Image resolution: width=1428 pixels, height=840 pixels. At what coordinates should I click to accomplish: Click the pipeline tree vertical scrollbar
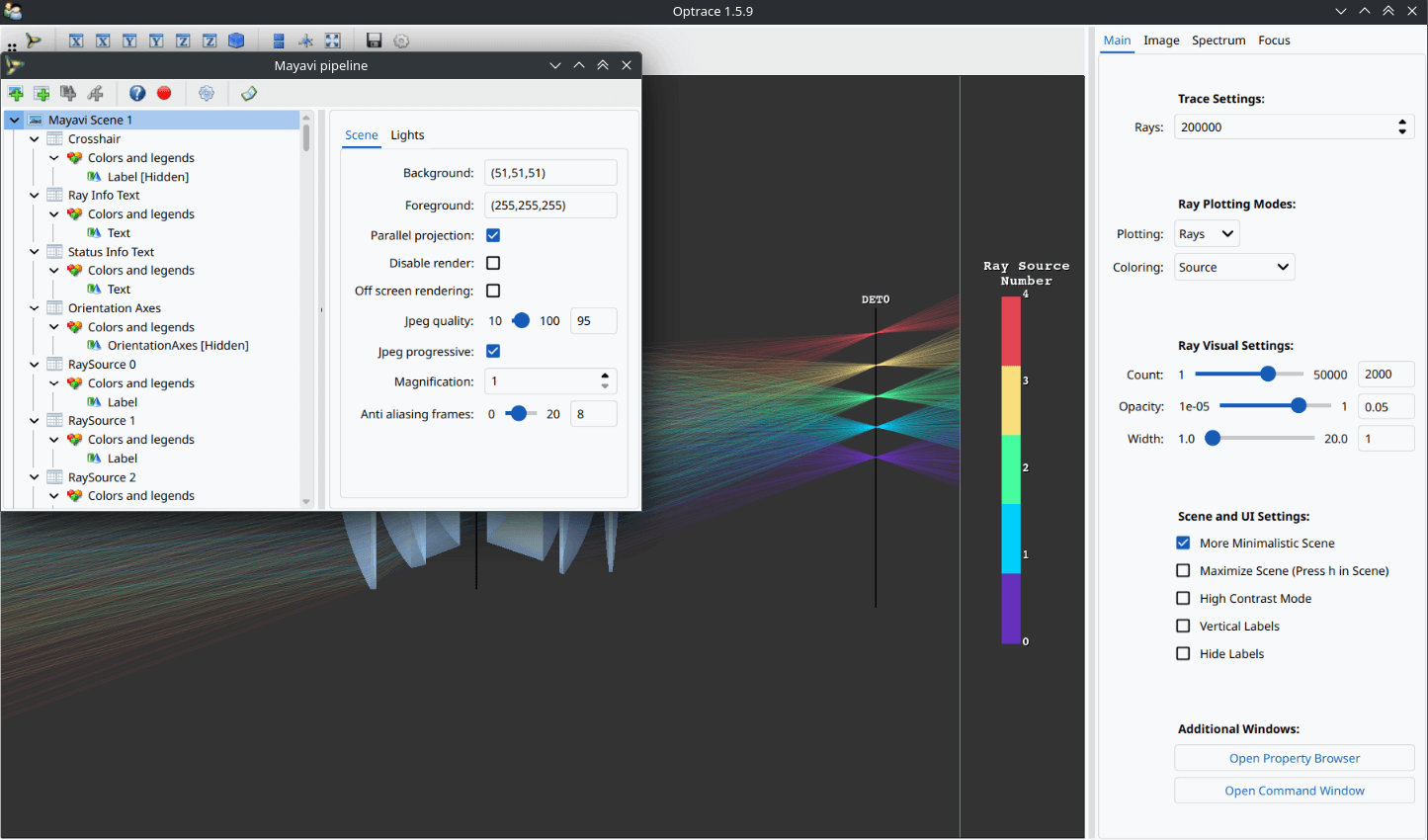[x=306, y=309]
